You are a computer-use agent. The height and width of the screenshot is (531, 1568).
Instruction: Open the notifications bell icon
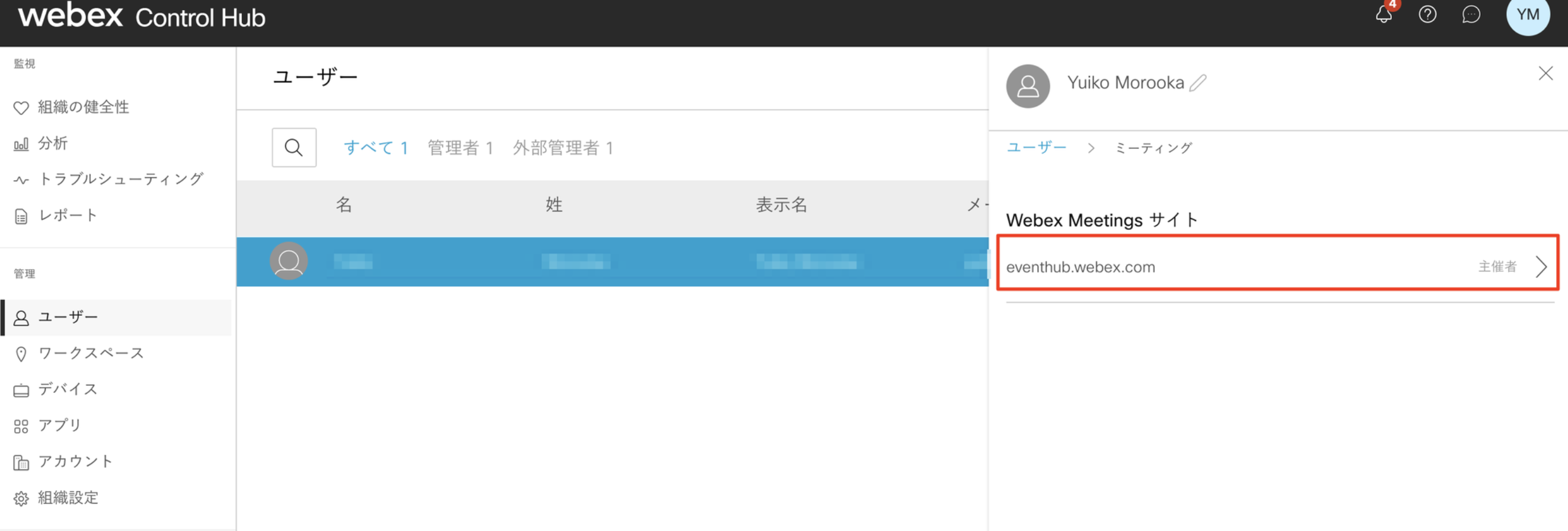[x=1384, y=14]
